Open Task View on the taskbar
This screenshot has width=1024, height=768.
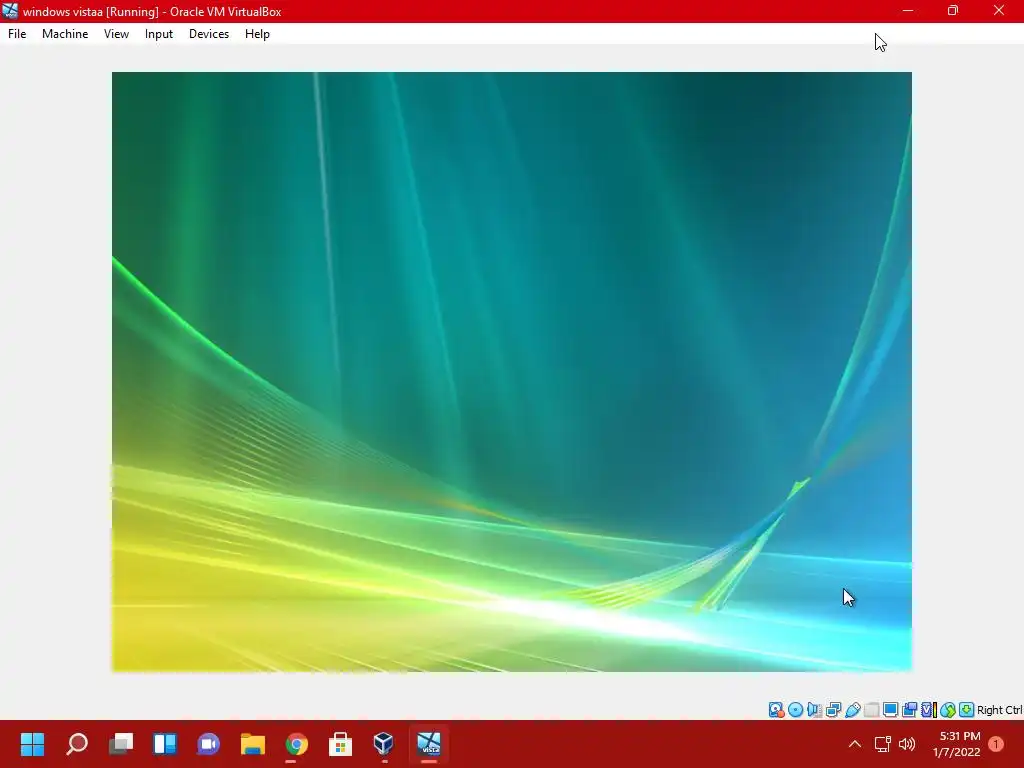coord(121,744)
